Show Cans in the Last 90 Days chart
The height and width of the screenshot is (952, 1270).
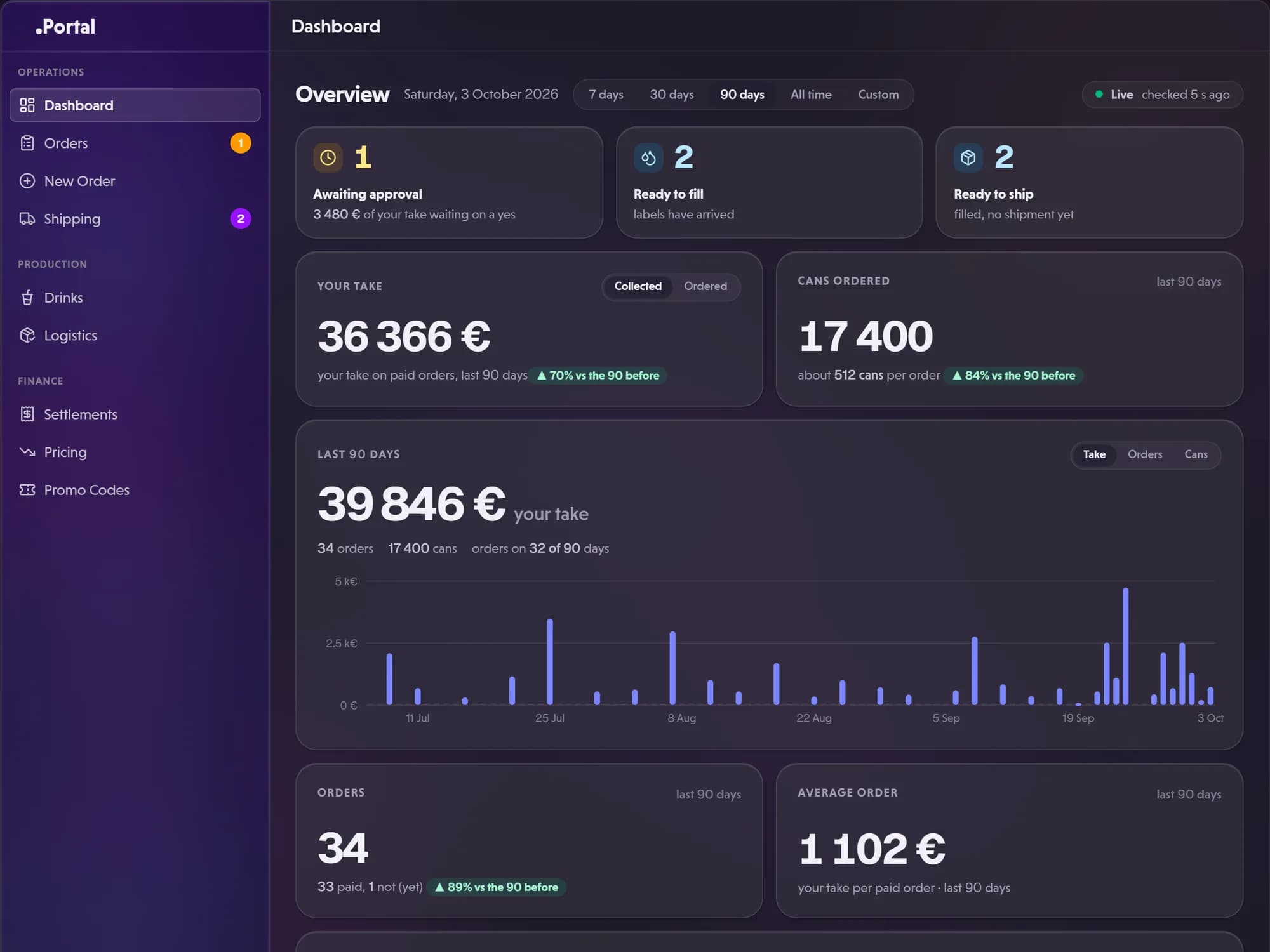(x=1196, y=454)
